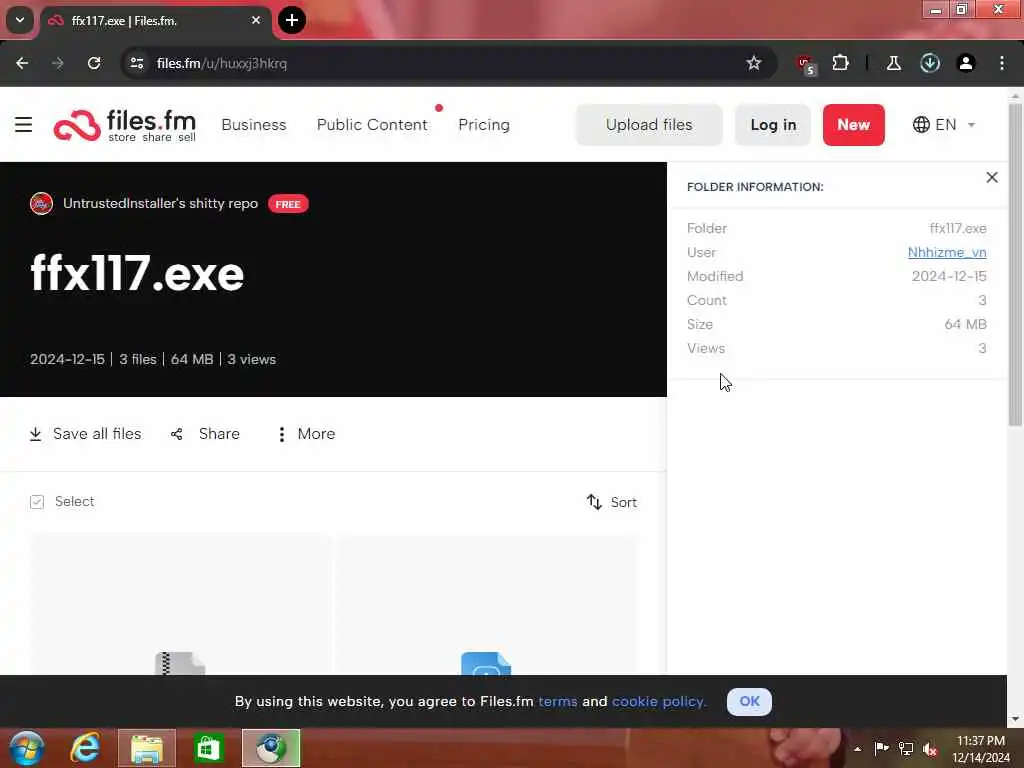Click the Upload files button
Image resolution: width=1024 pixels, height=768 pixels.
click(648, 124)
